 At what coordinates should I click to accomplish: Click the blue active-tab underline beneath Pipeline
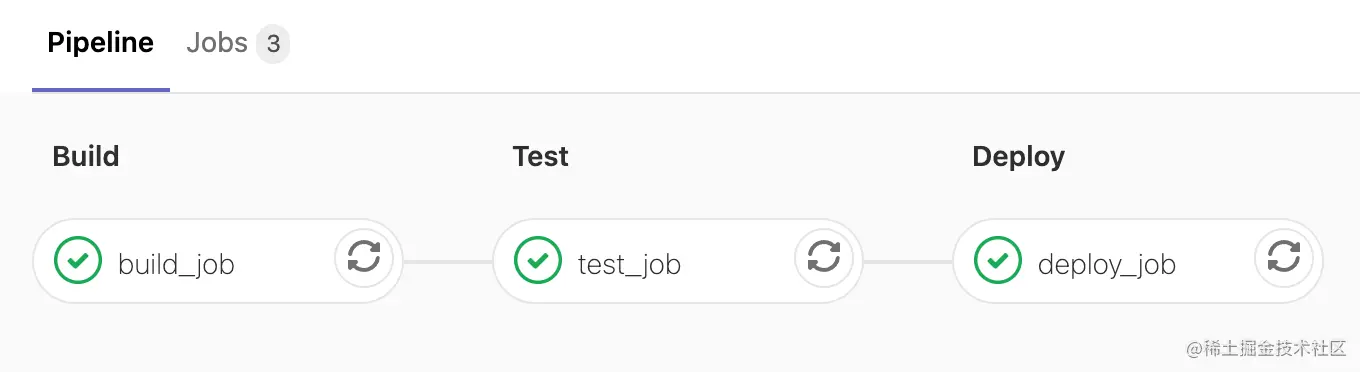pos(101,90)
